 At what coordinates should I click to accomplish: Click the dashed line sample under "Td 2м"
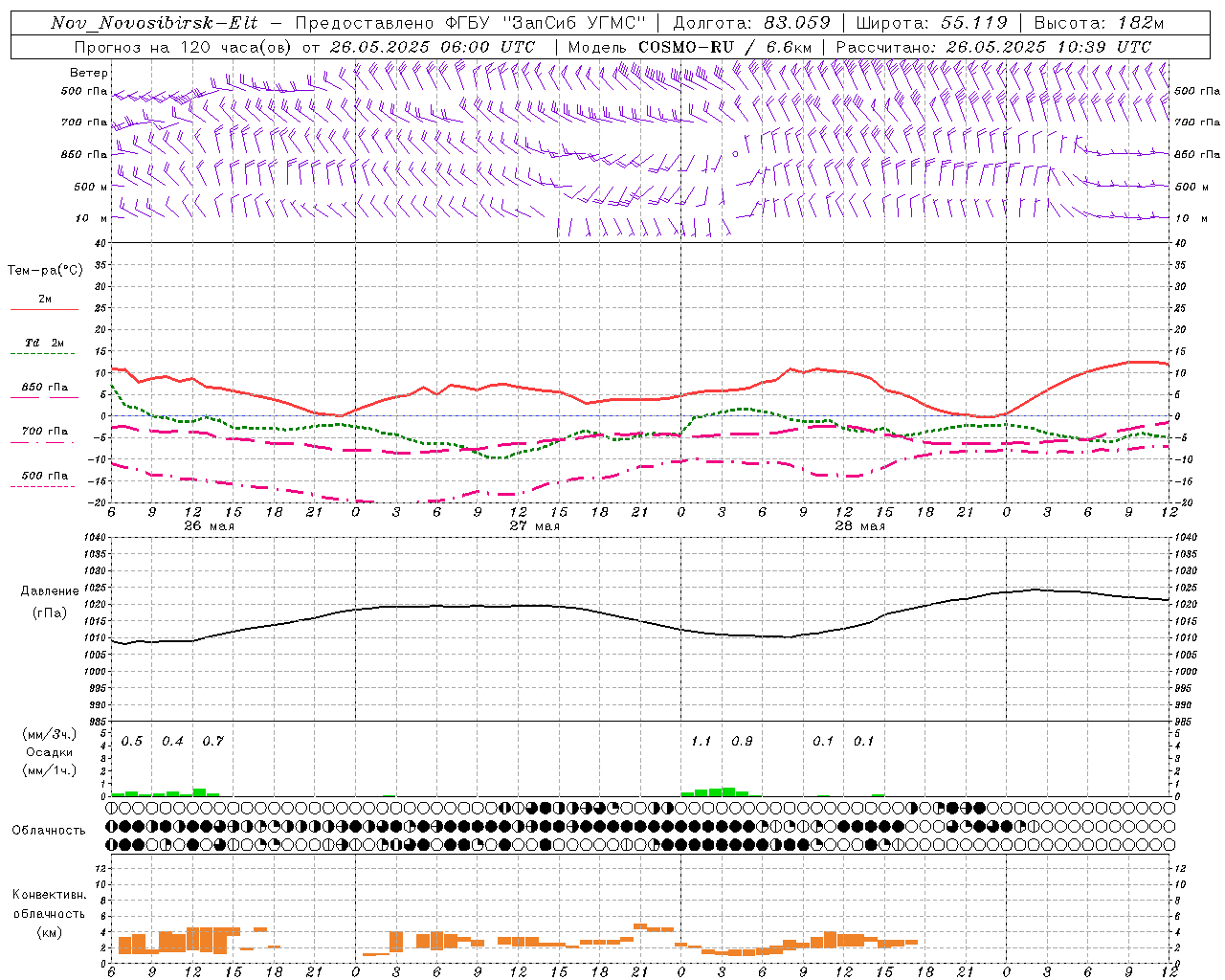point(44,354)
